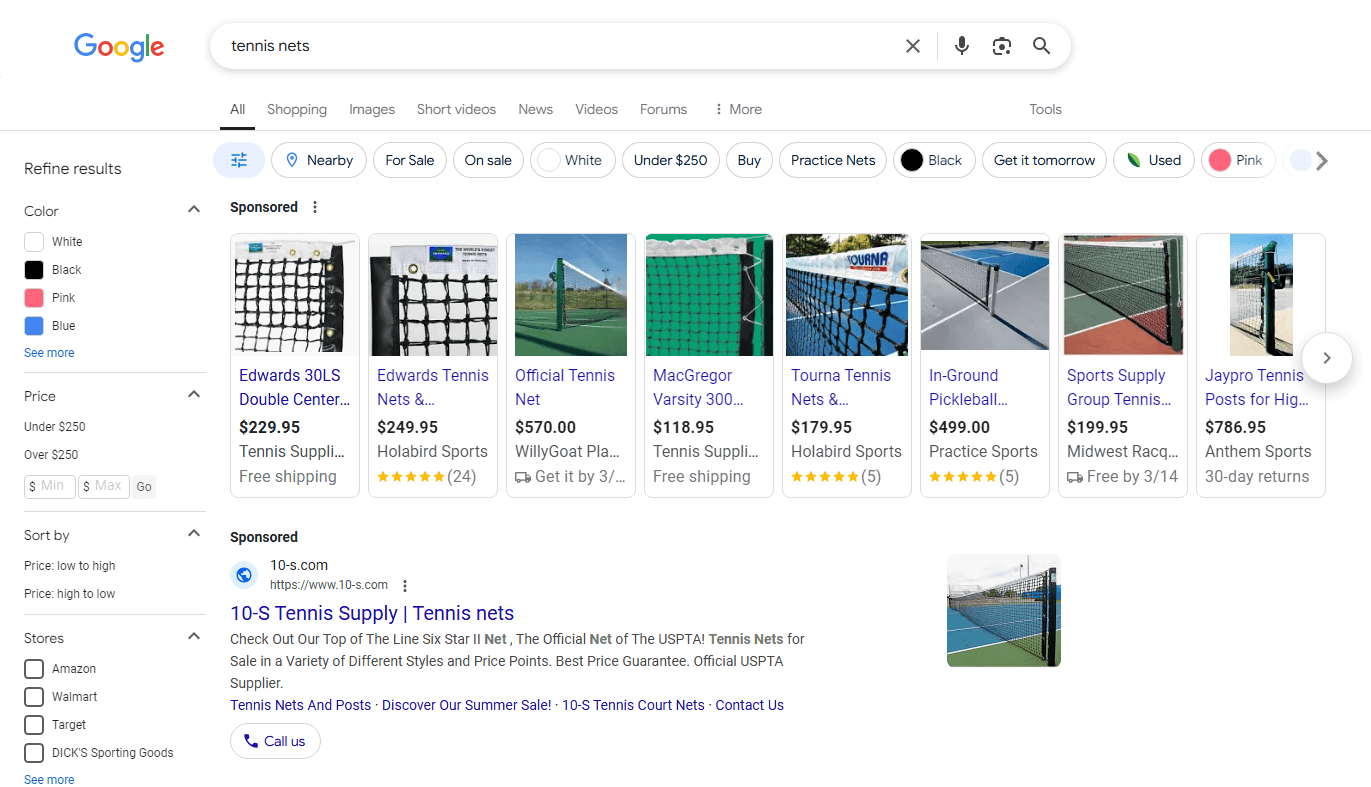Collapse the Stores filter section

[194, 637]
